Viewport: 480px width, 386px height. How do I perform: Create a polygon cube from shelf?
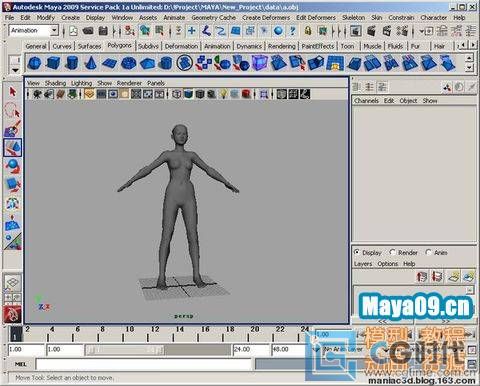(53, 63)
